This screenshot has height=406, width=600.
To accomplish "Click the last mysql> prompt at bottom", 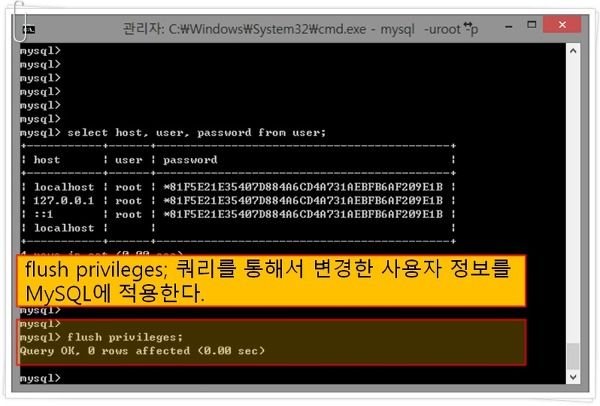I will coord(40,378).
